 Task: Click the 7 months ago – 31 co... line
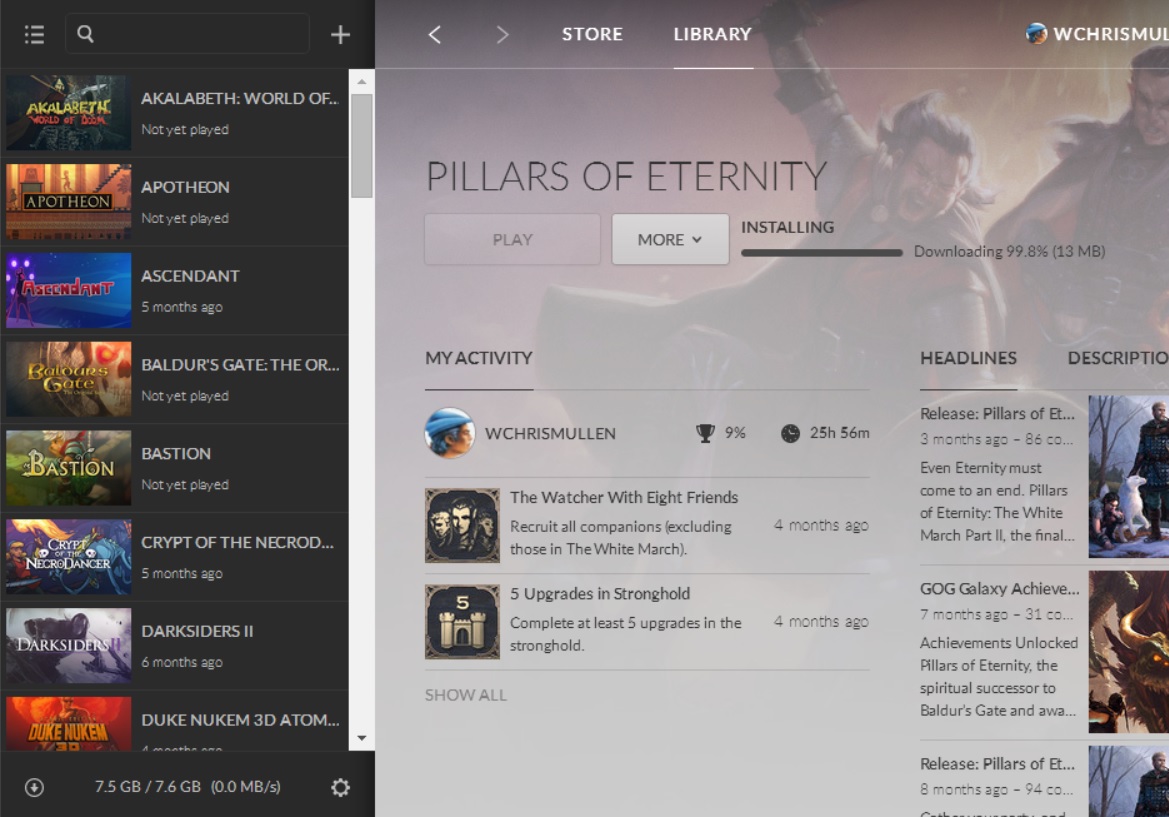tap(997, 614)
